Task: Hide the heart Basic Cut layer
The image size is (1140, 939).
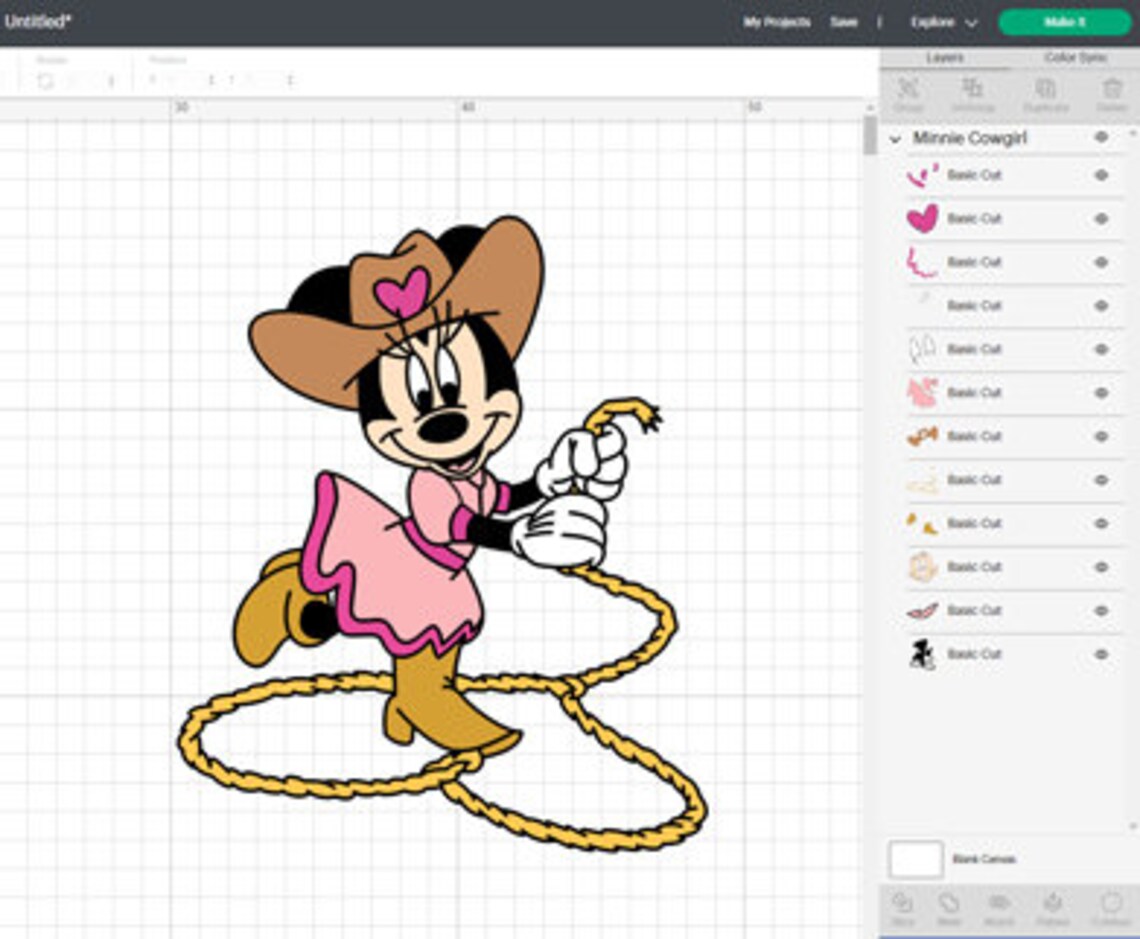Action: click(1099, 218)
